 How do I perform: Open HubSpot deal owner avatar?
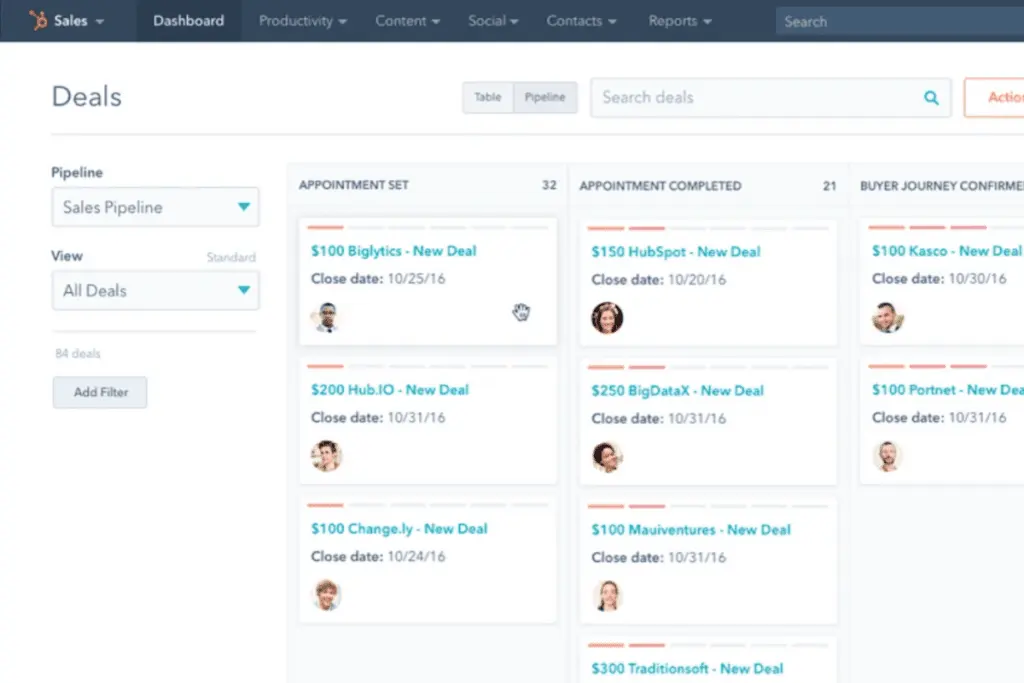point(607,318)
